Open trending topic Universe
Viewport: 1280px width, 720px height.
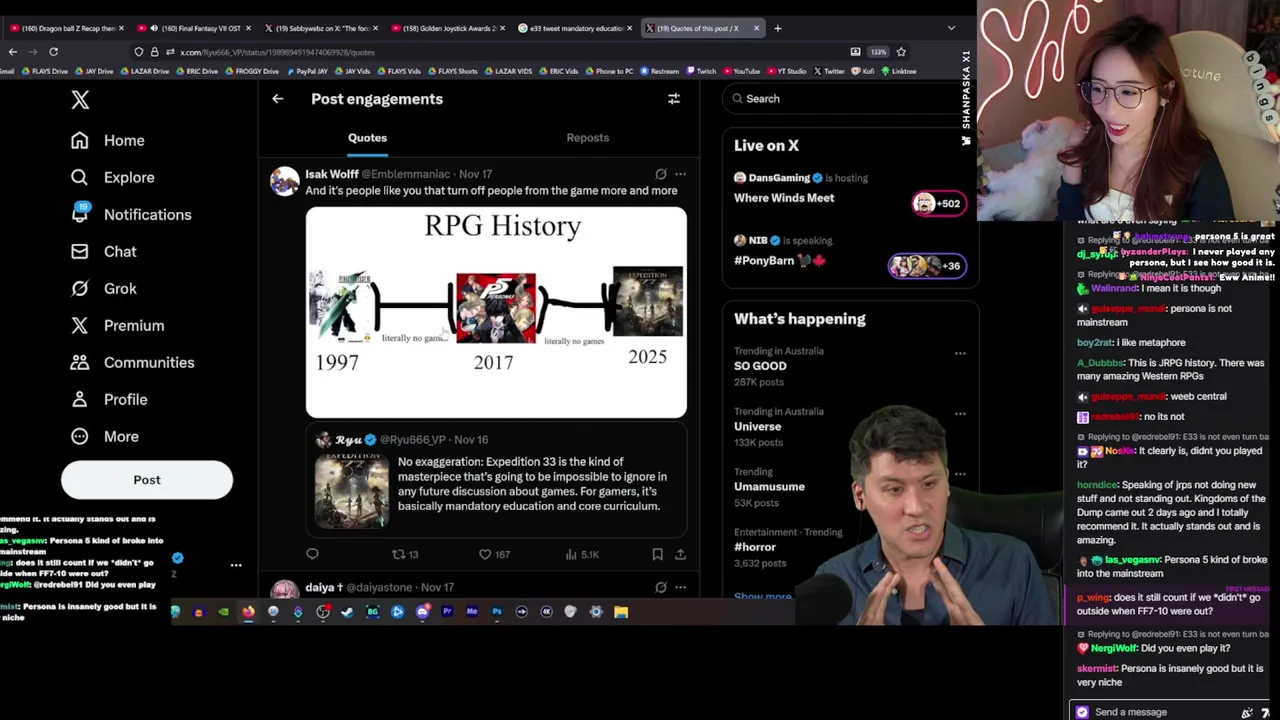click(x=757, y=426)
